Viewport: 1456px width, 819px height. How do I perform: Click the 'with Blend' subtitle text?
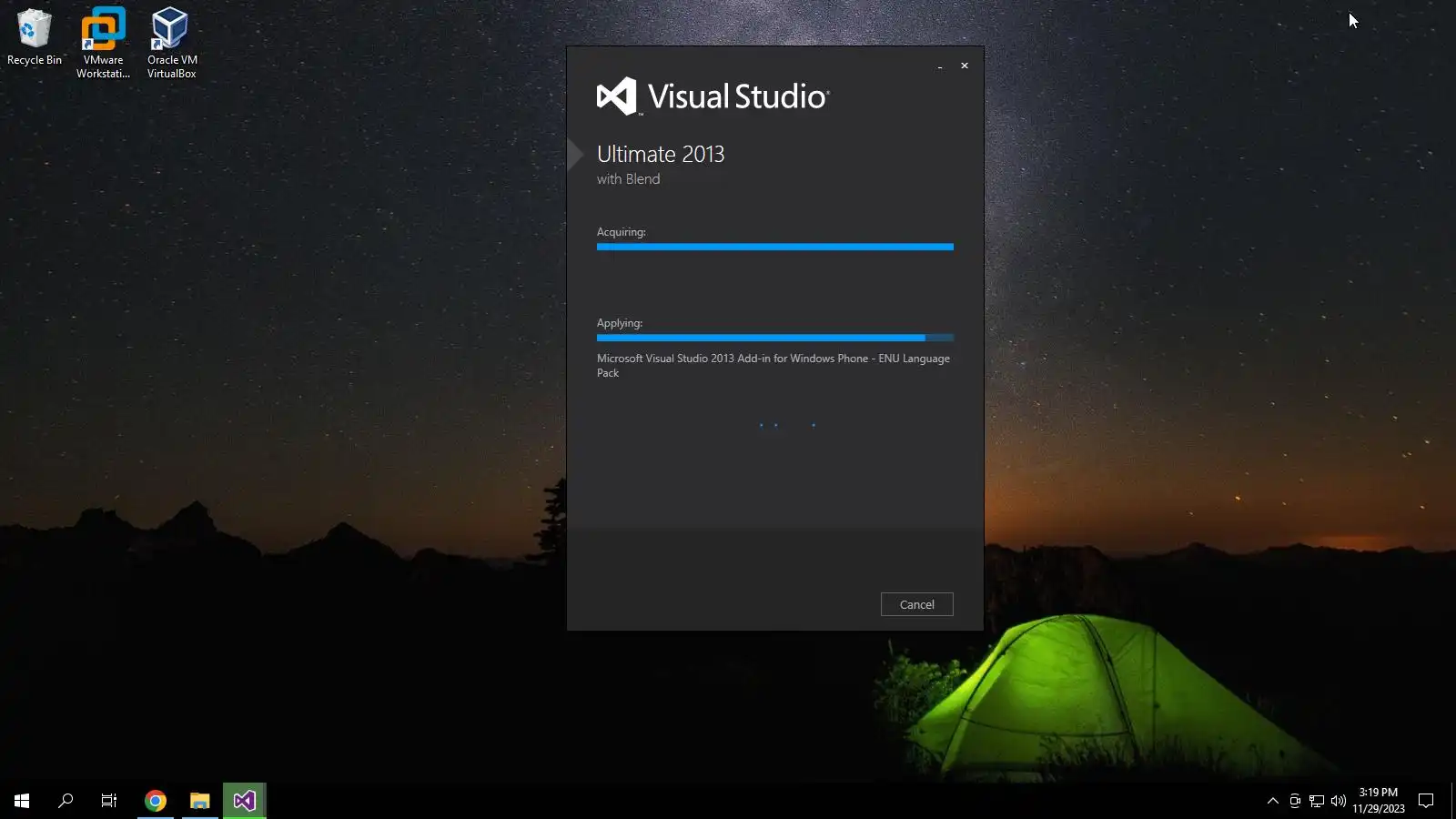pos(629,179)
